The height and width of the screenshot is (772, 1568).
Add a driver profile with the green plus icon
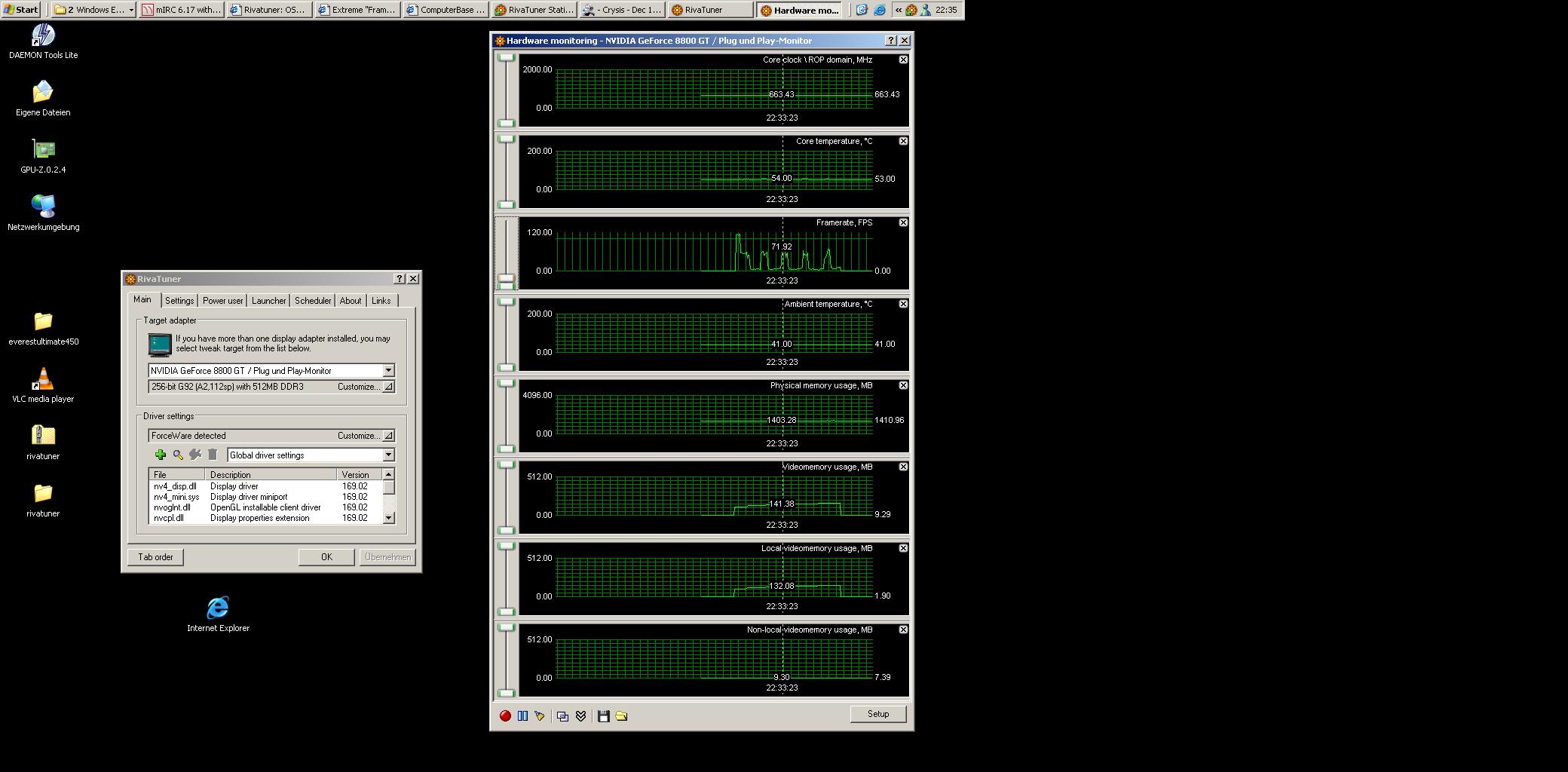[x=161, y=455]
